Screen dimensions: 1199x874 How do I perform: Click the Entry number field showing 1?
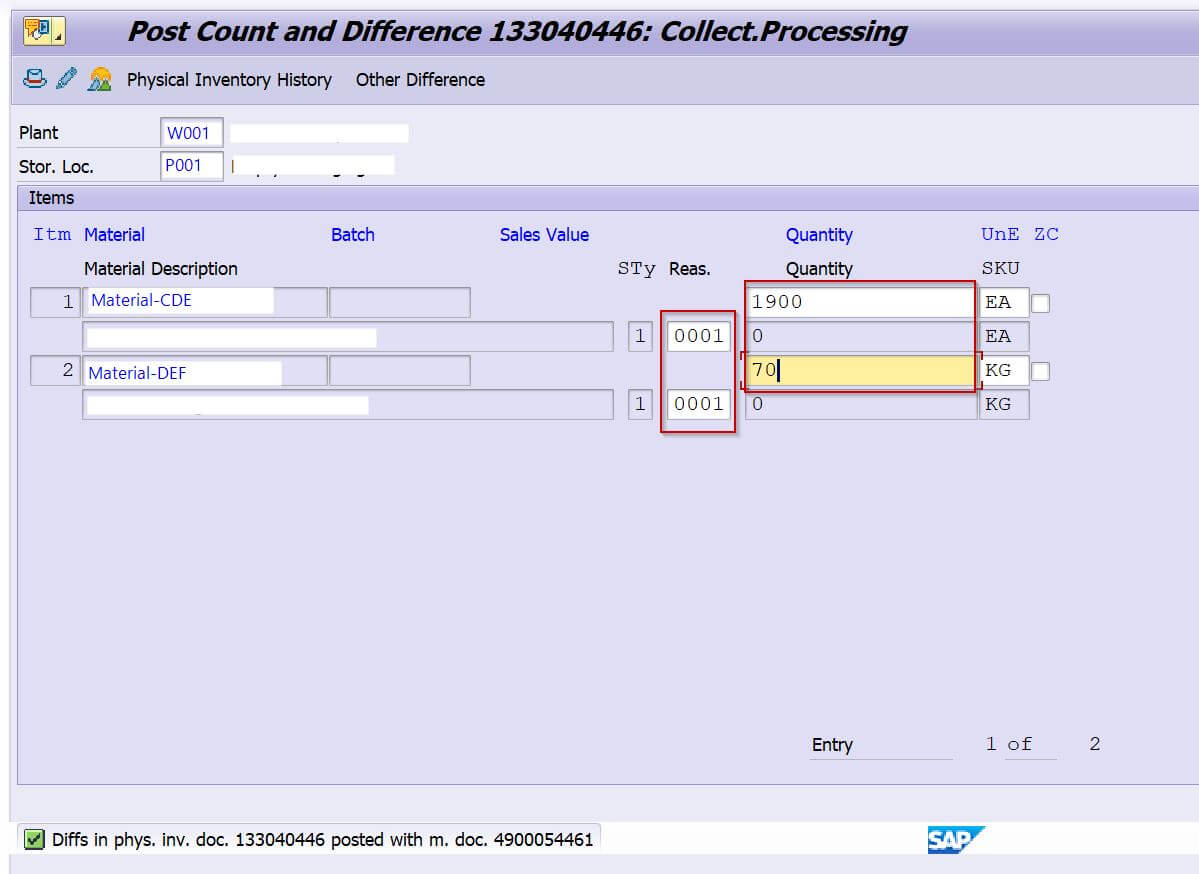(990, 745)
